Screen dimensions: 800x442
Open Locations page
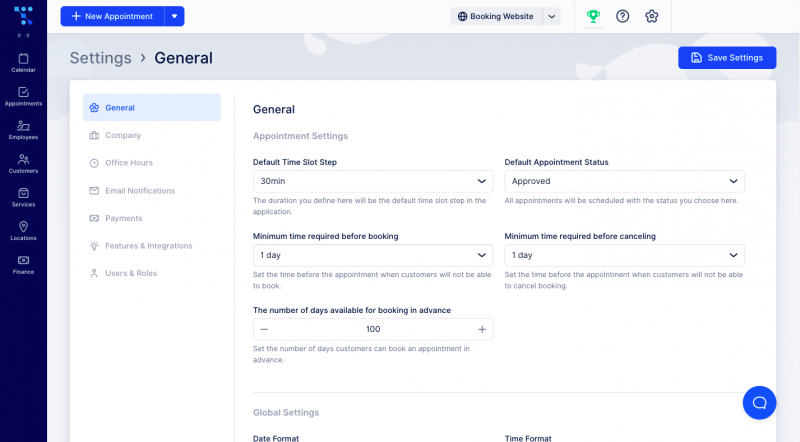pos(23,231)
